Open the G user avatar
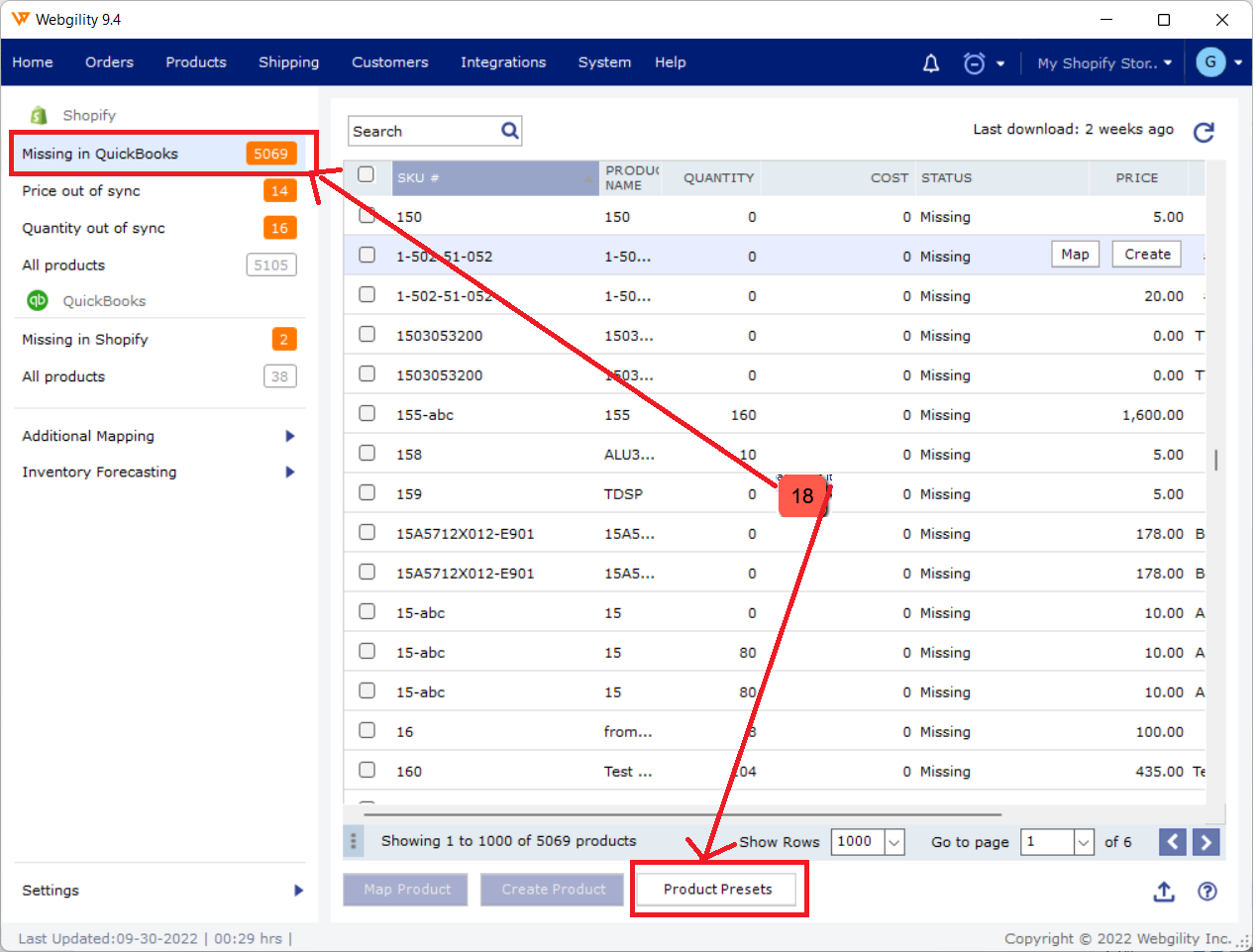 tap(1209, 61)
